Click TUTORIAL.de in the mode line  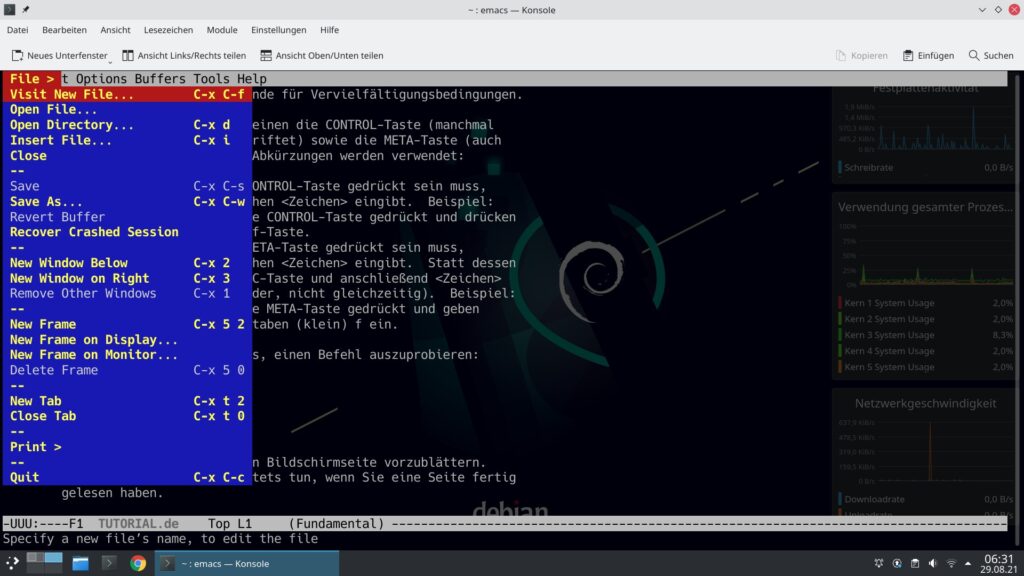[138, 524]
